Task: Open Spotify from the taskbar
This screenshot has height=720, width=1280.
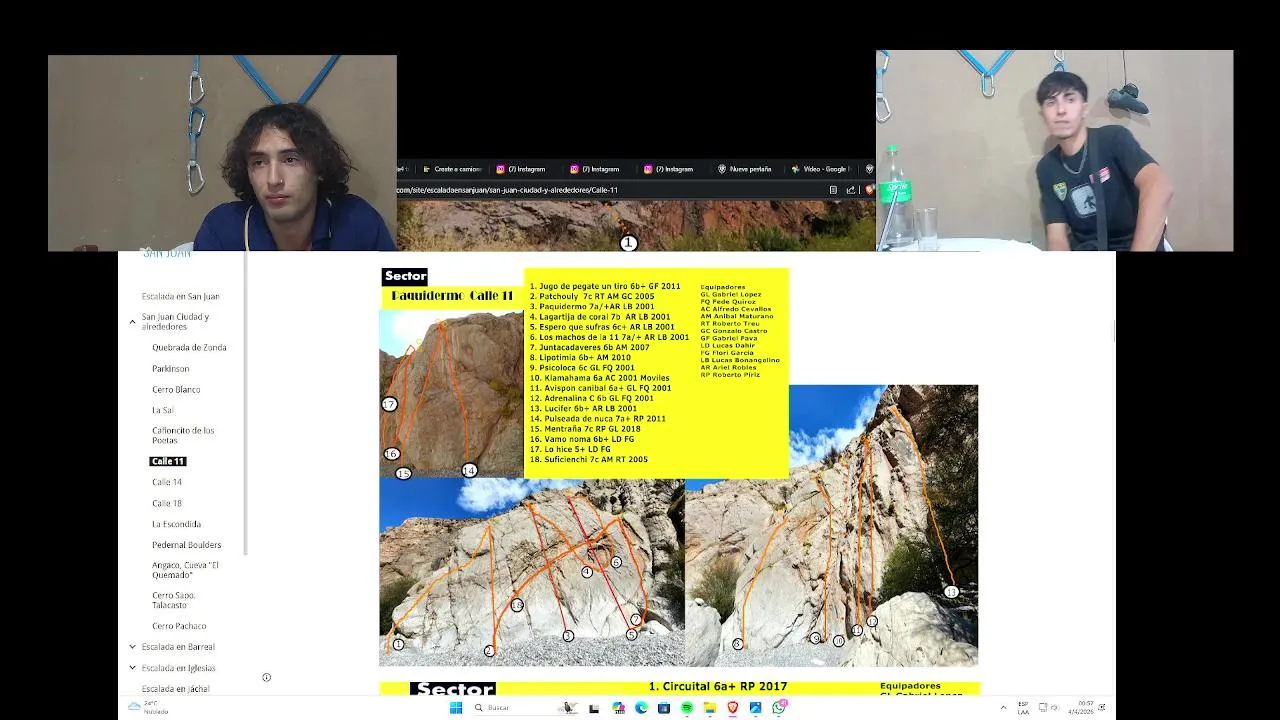Action: [x=687, y=708]
